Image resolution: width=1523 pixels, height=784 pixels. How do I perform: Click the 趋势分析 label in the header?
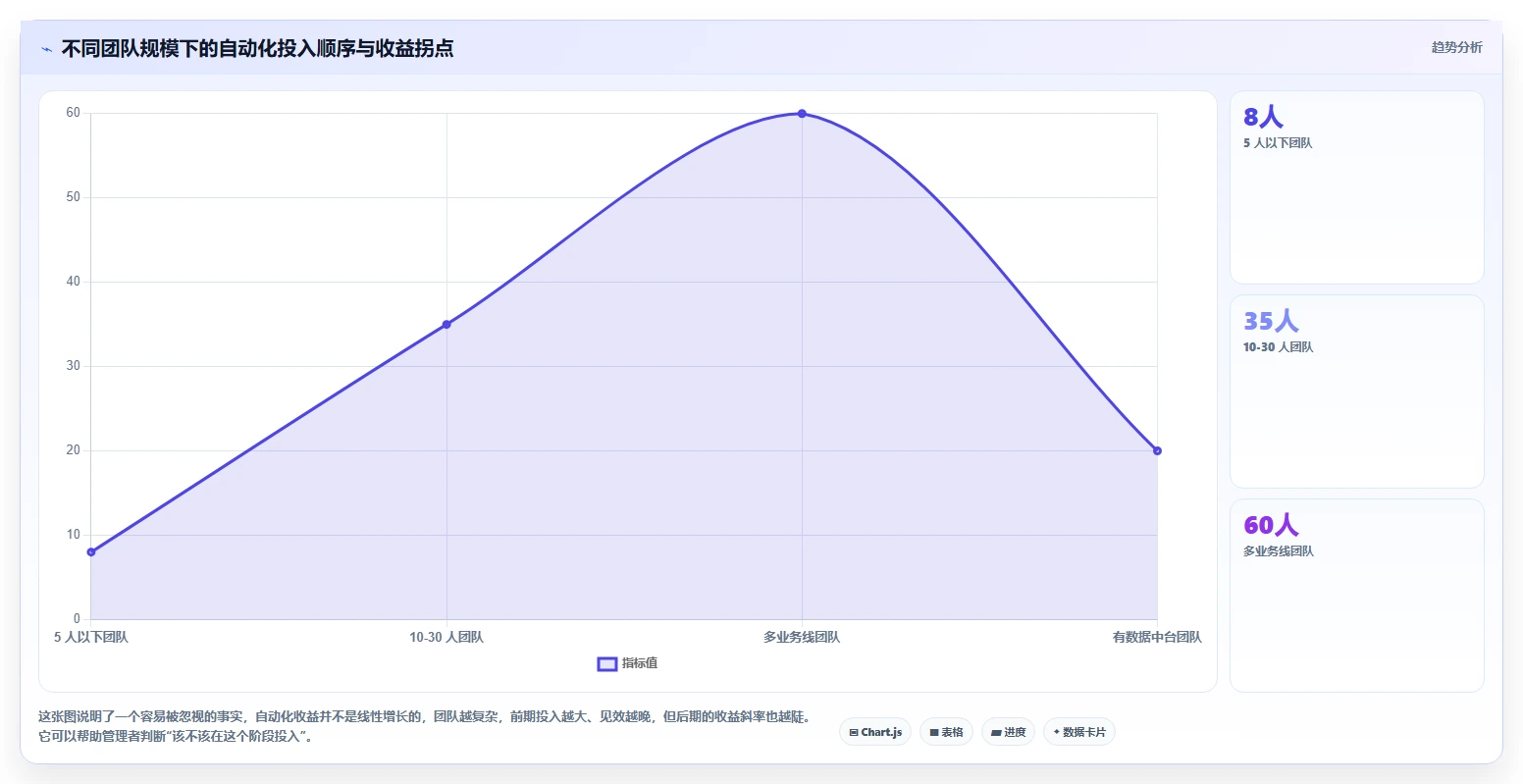coord(1456,47)
